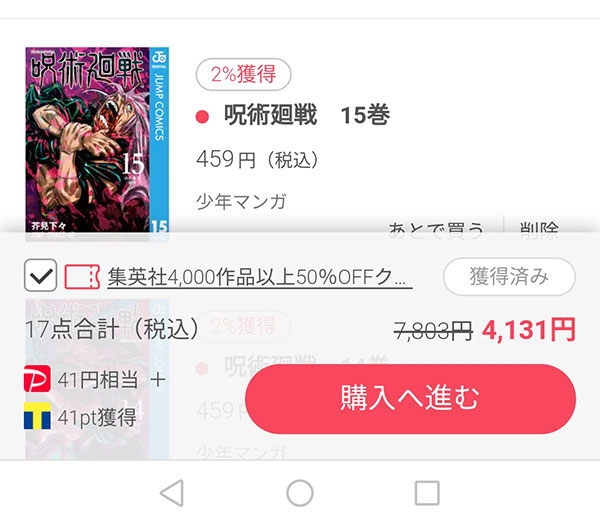Tap the Android home circle button

tap(300, 493)
